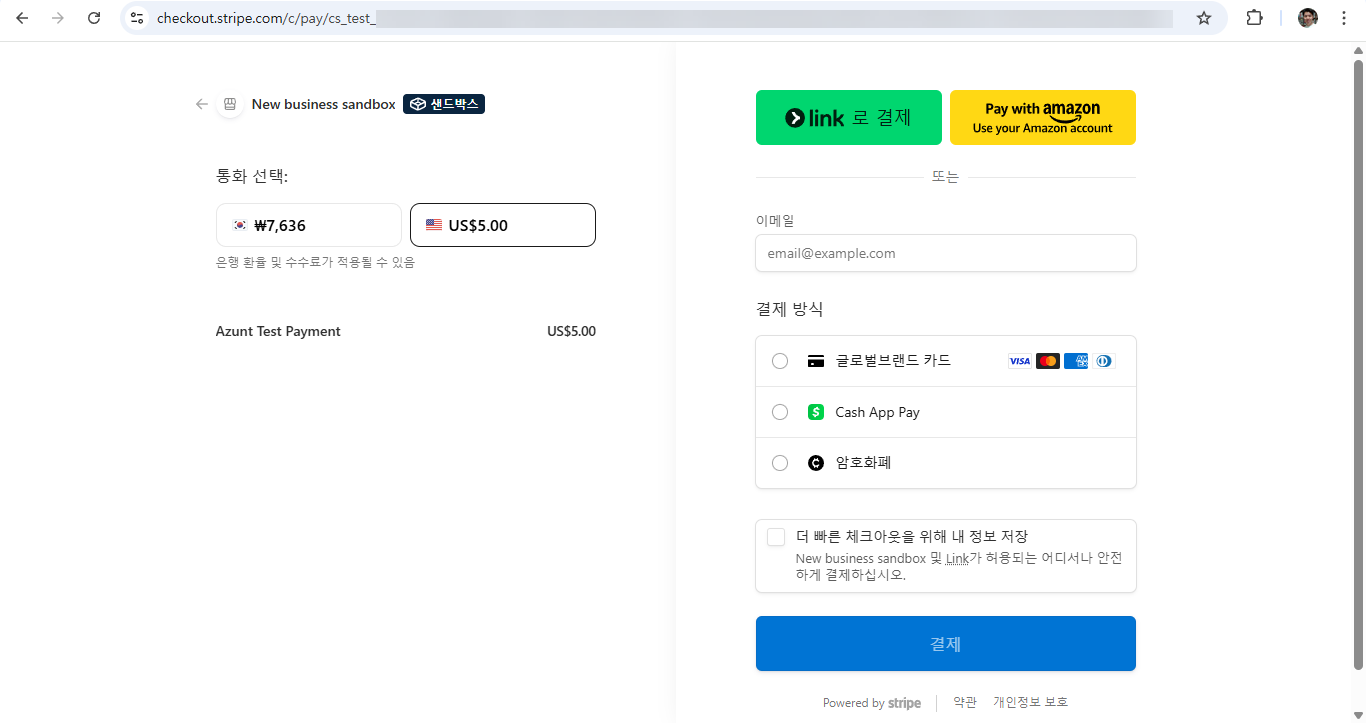This screenshot has width=1366, height=723.
Task: Click the storefront icon beside New business sandbox
Action: (230, 103)
